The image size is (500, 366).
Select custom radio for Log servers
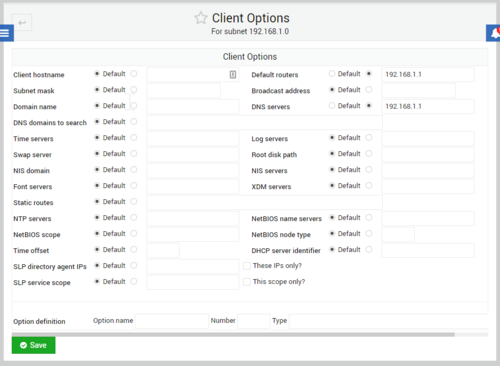(x=369, y=137)
